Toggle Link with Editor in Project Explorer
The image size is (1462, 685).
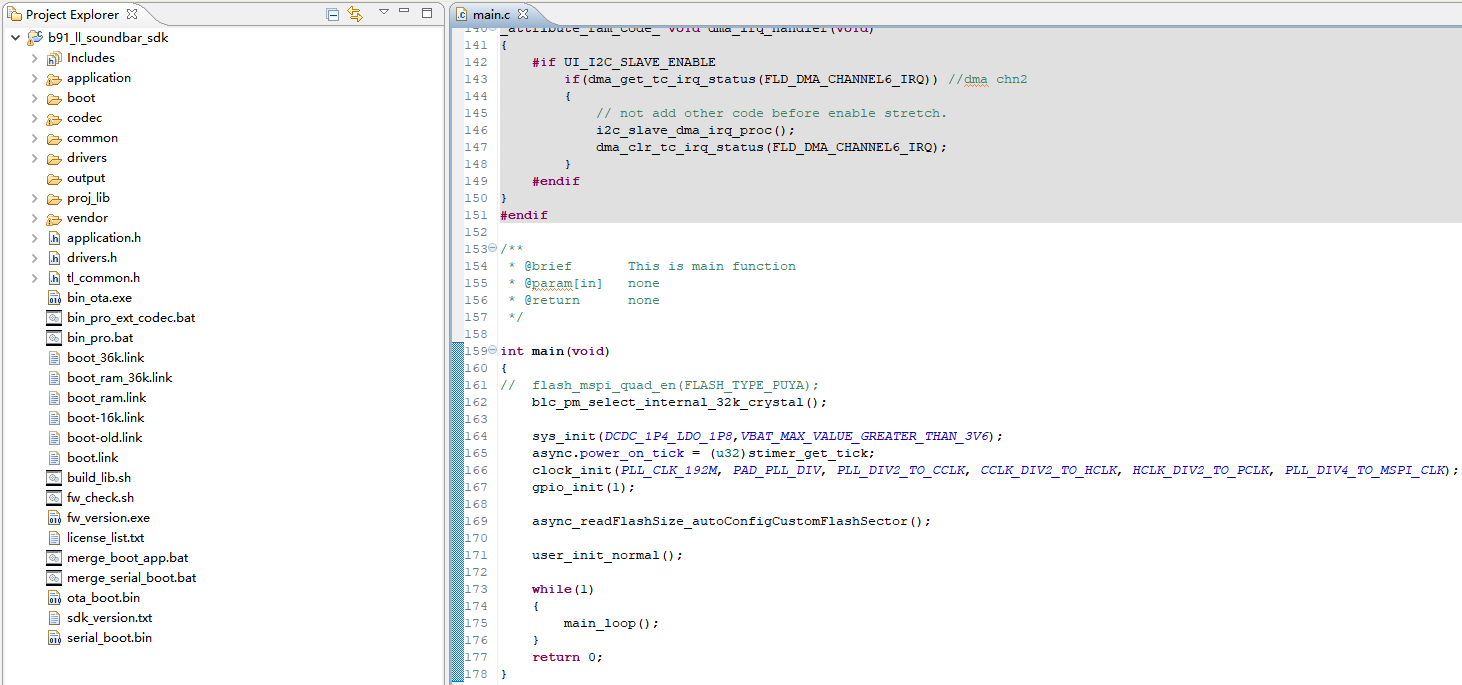pyautogui.click(x=355, y=14)
